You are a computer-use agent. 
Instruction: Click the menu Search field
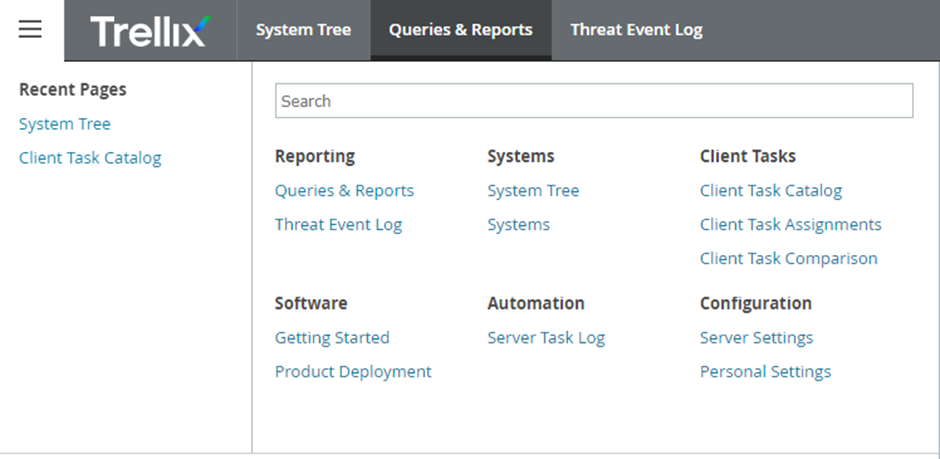pos(593,101)
